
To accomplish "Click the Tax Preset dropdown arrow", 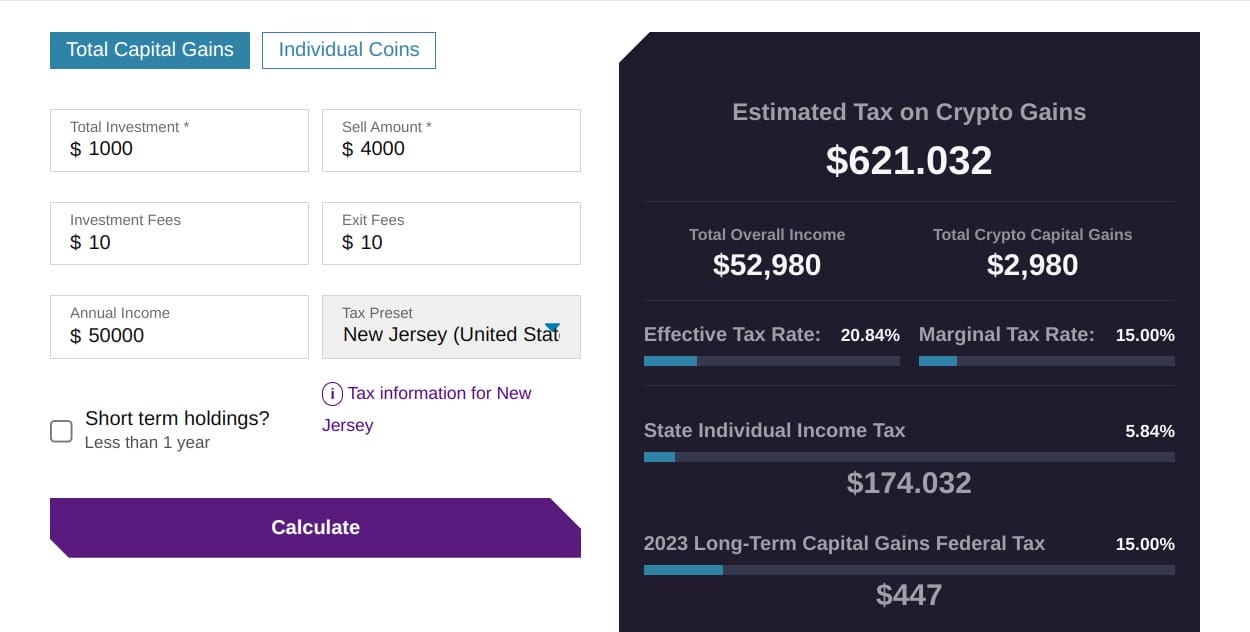I will [x=552, y=330].
